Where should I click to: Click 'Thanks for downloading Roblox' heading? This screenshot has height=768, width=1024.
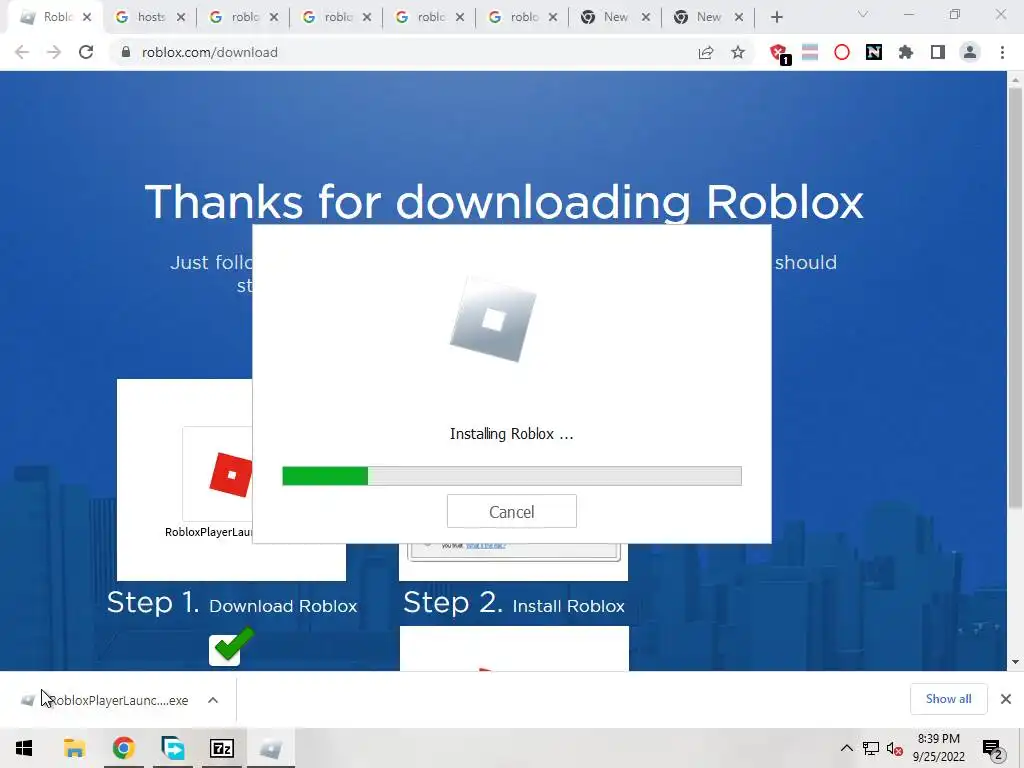tap(504, 202)
